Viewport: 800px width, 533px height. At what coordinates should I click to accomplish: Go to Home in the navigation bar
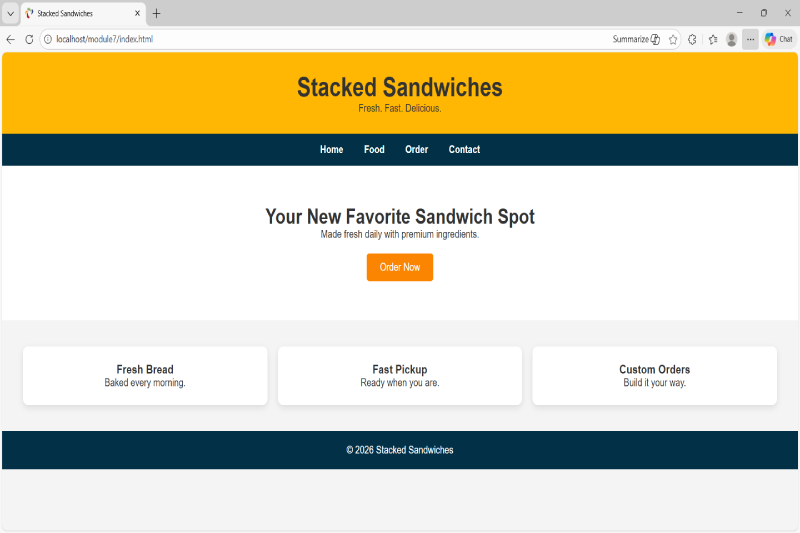[x=331, y=150]
